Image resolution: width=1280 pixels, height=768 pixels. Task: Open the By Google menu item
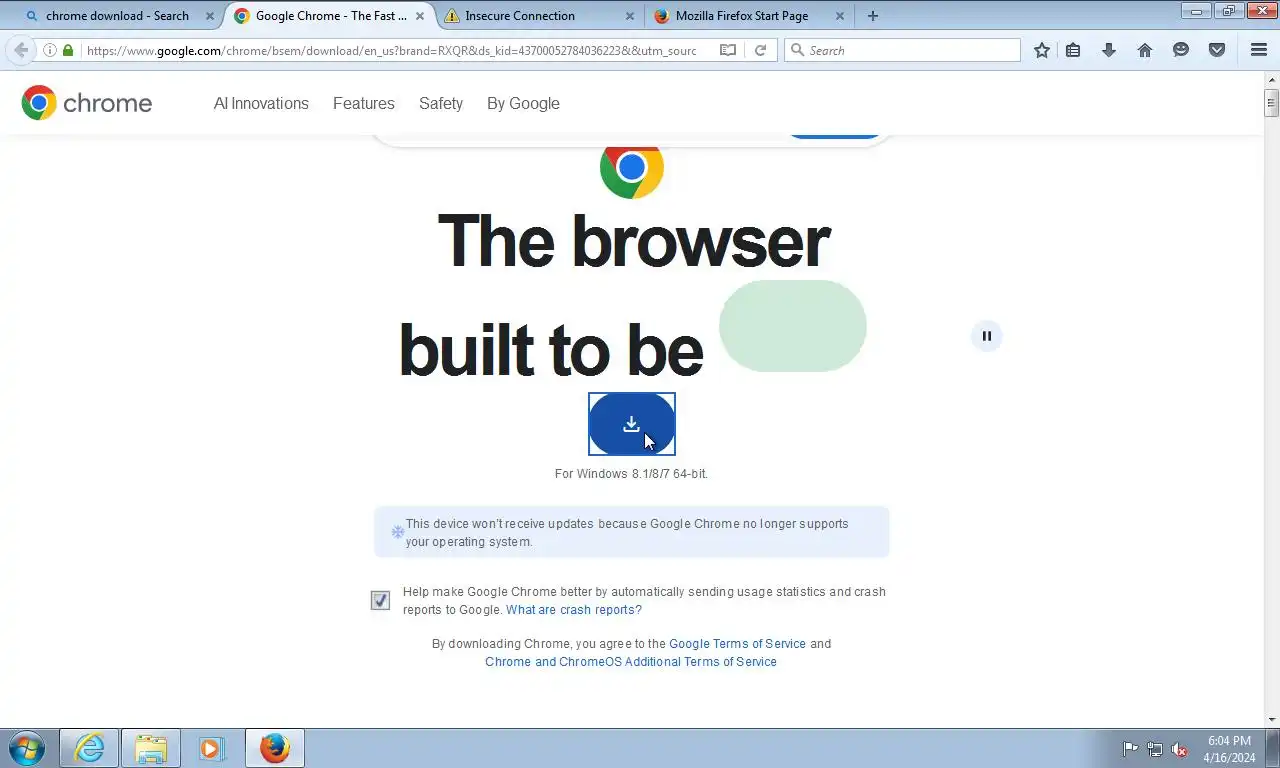coord(523,103)
